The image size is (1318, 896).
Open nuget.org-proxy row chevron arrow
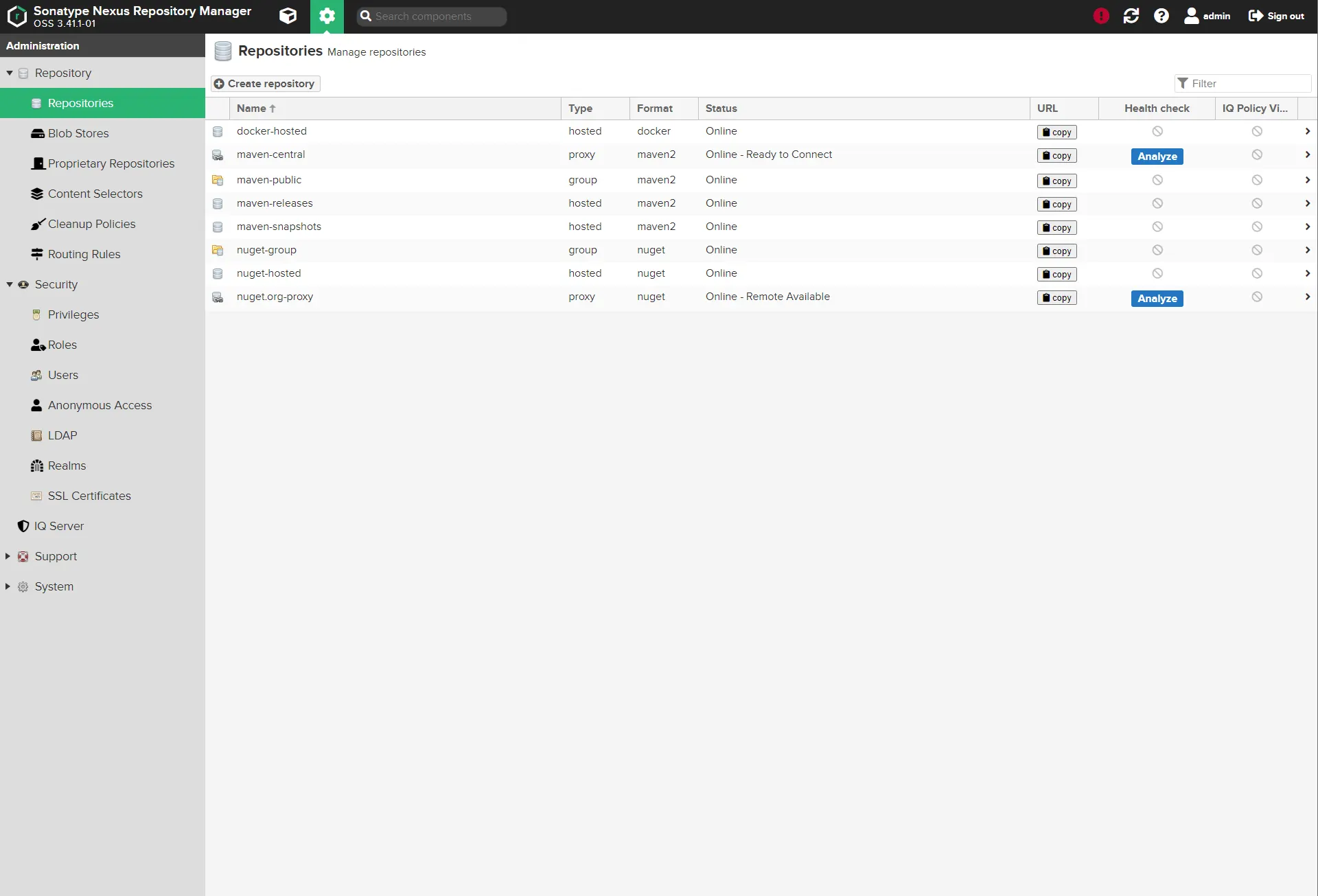coord(1307,297)
